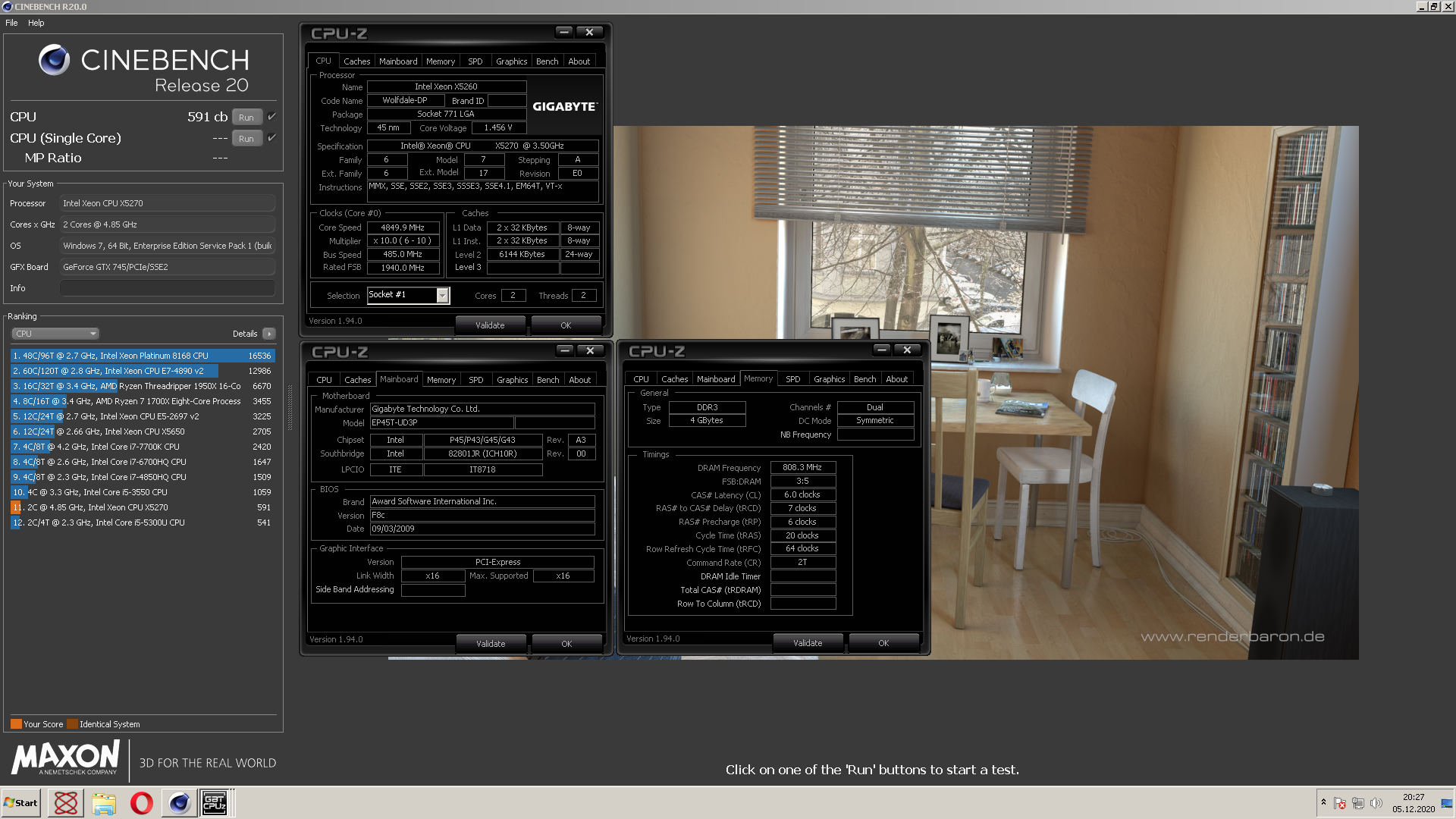
Task: Click the Maxon logo
Action: [x=65, y=758]
